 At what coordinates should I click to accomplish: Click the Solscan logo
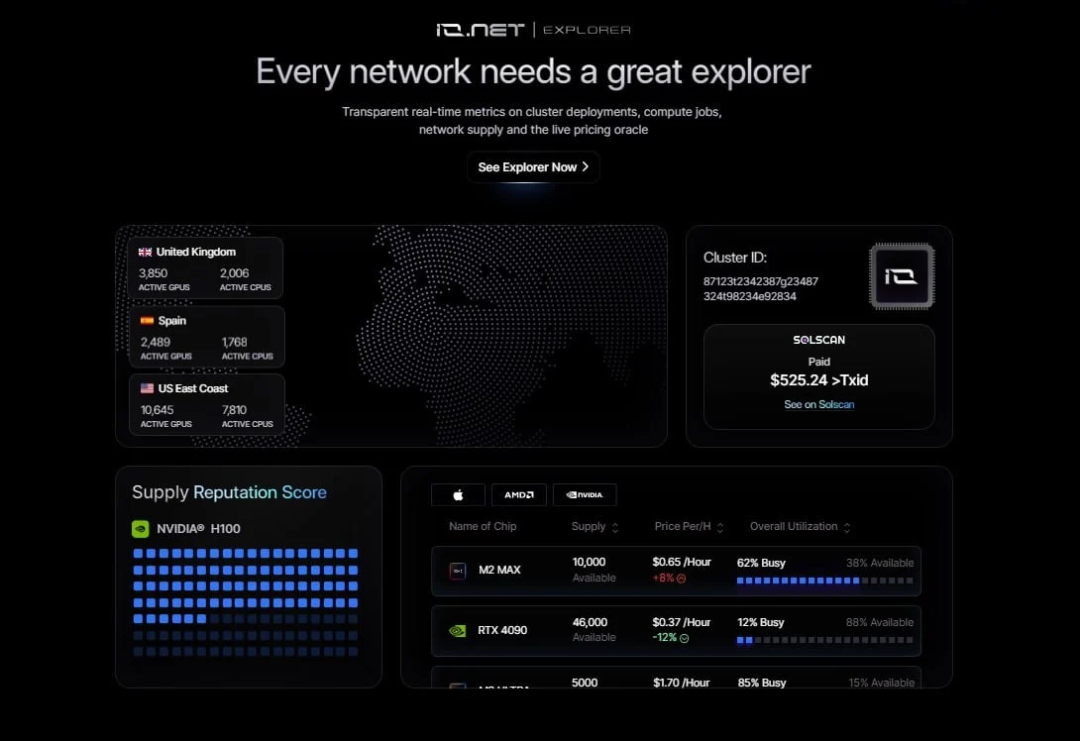(x=819, y=340)
